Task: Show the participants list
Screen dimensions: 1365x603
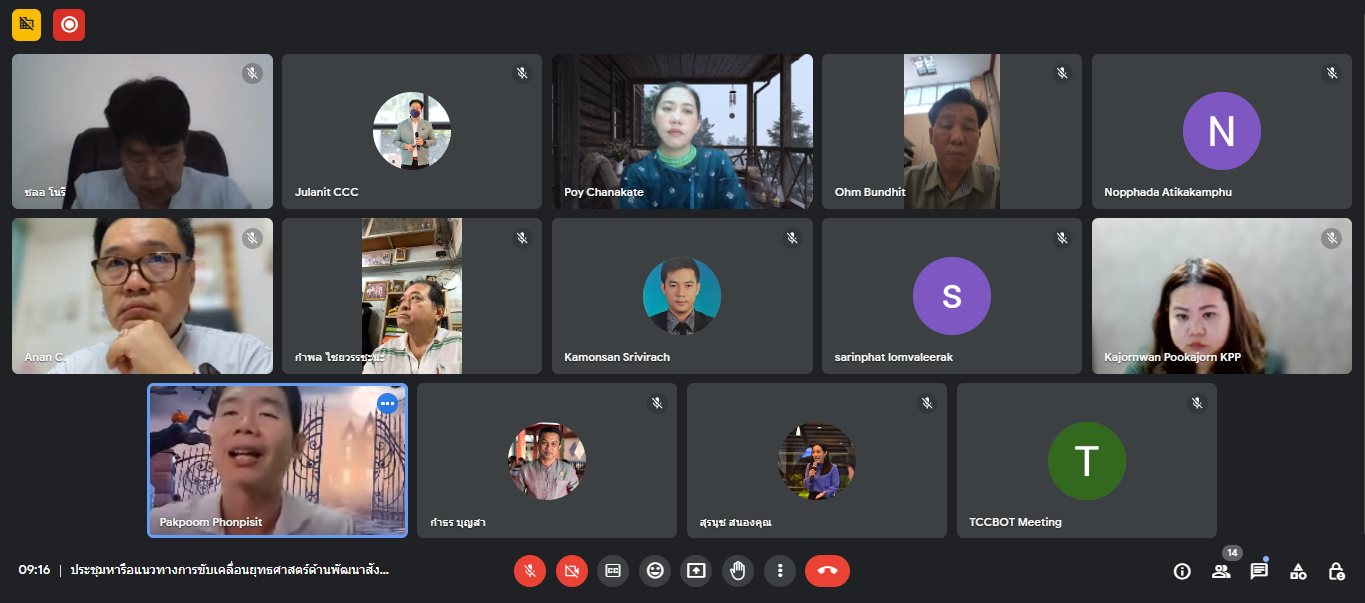Action: (1221, 571)
